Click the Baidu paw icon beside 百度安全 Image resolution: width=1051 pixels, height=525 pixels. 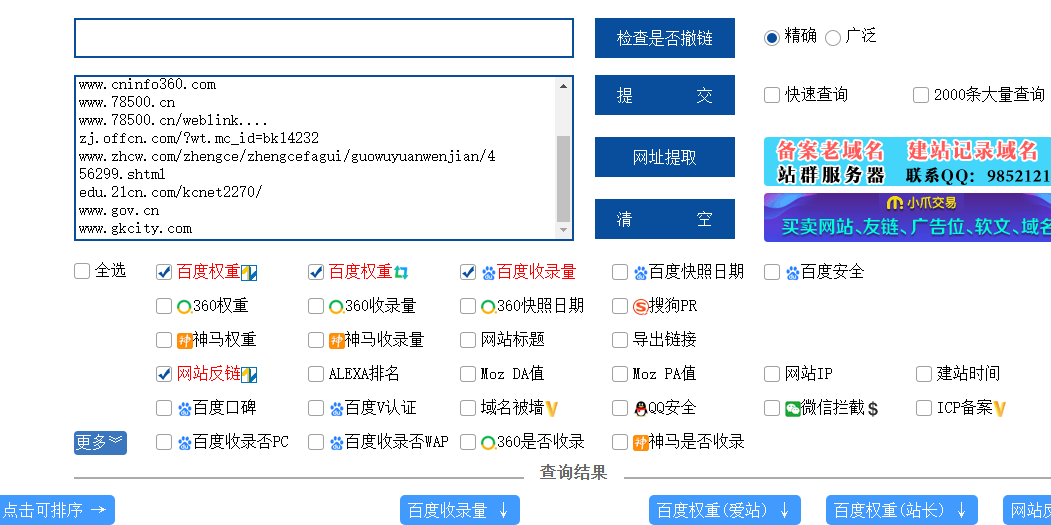tap(793, 273)
